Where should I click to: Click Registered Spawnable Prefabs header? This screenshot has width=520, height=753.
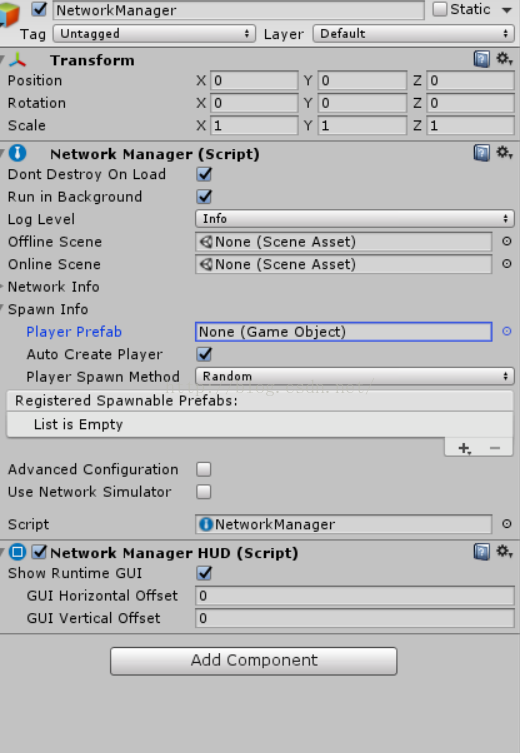(260, 401)
